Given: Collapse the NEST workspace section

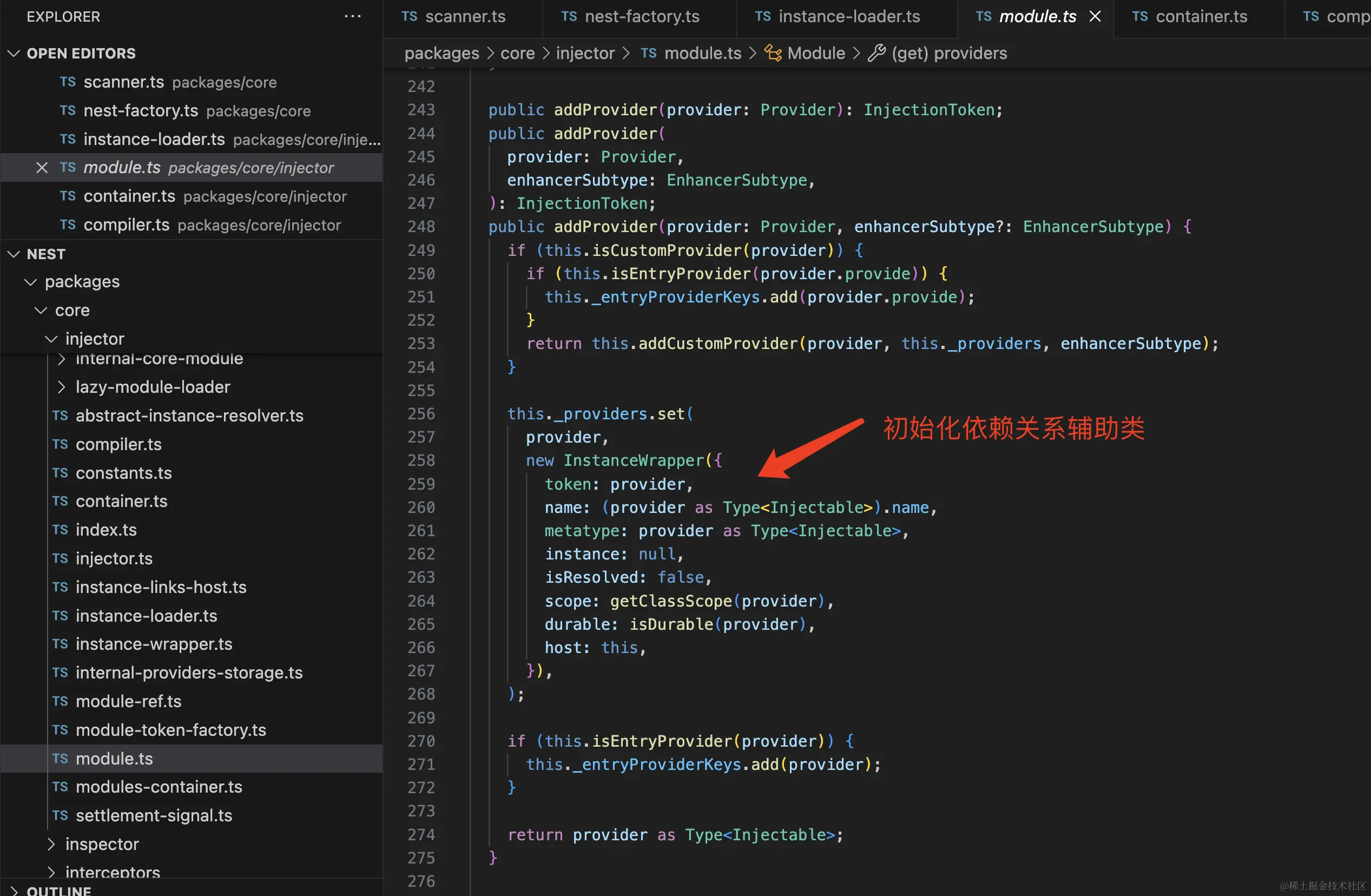Looking at the screenshot, I should [x=14, y=254].
